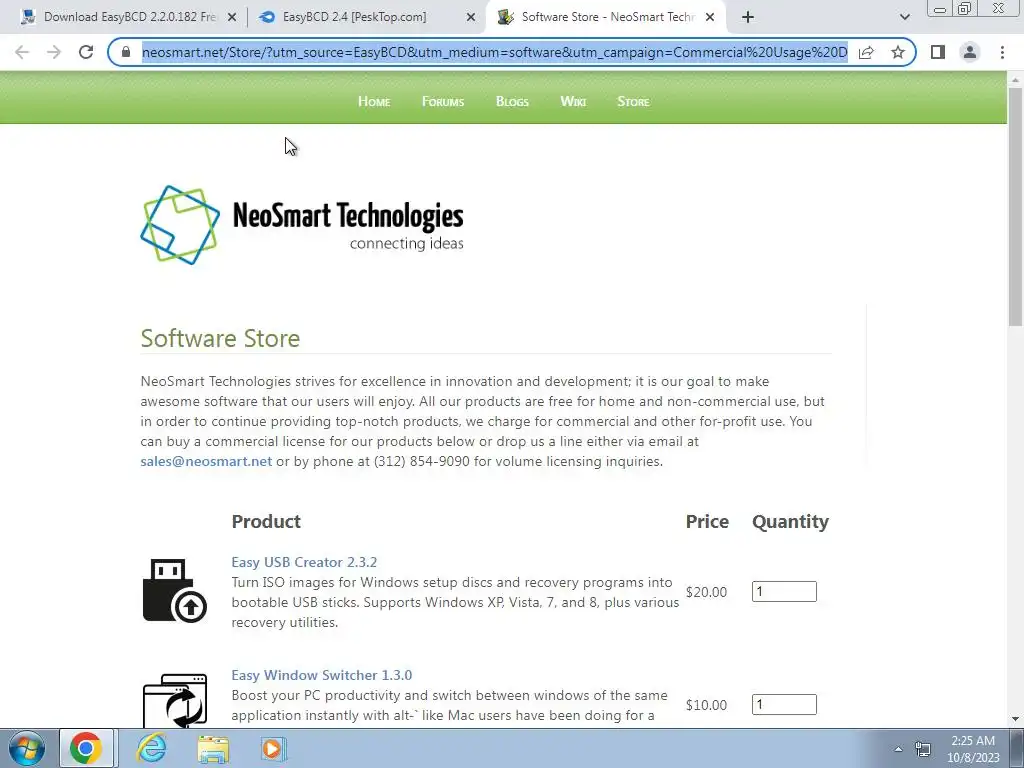
Task: Launch Internet Explorer from taskbar
Action: coord(152,748)
